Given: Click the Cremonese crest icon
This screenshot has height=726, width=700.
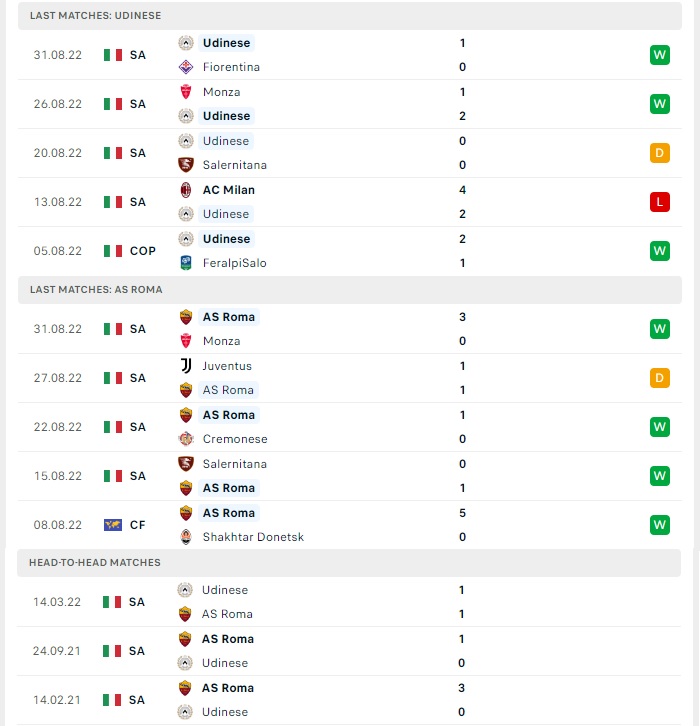Looking at the screenshot, I should point(186,439).
